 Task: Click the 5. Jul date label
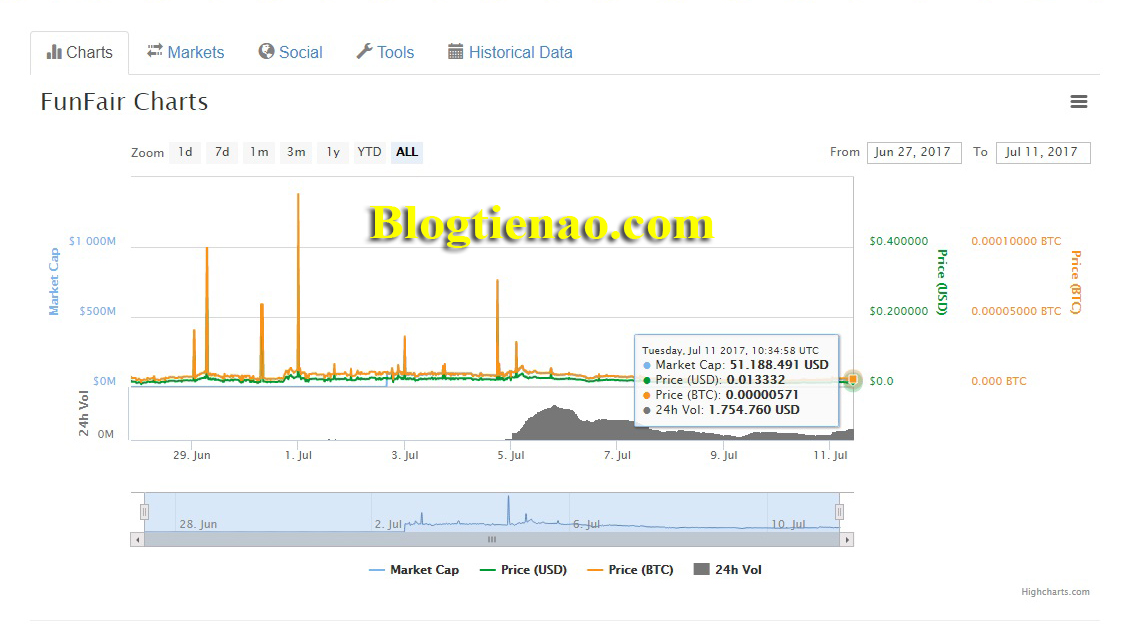pyautogui.click(x=511, y=455)
